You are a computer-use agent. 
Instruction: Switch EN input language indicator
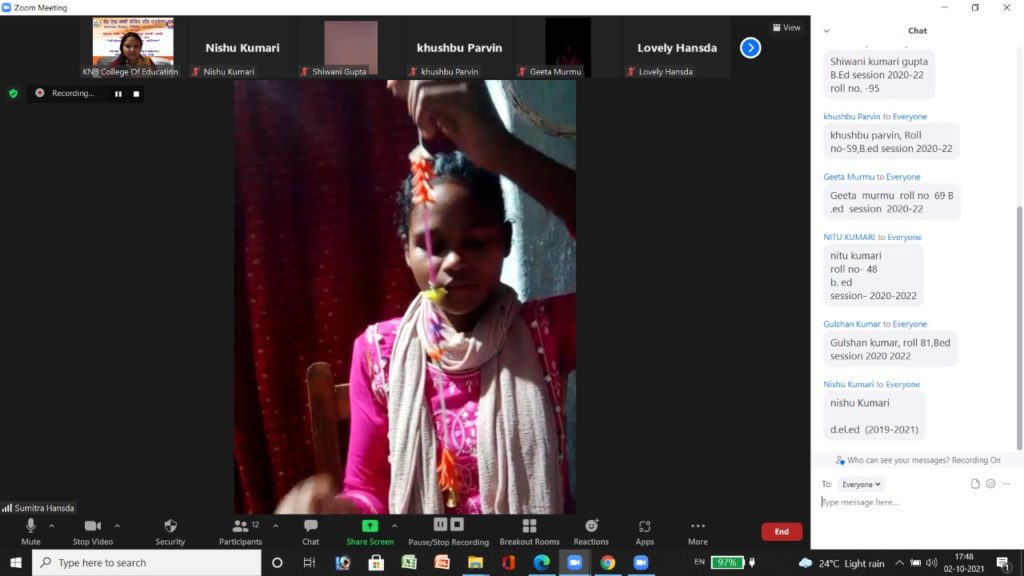pos(699,562)
